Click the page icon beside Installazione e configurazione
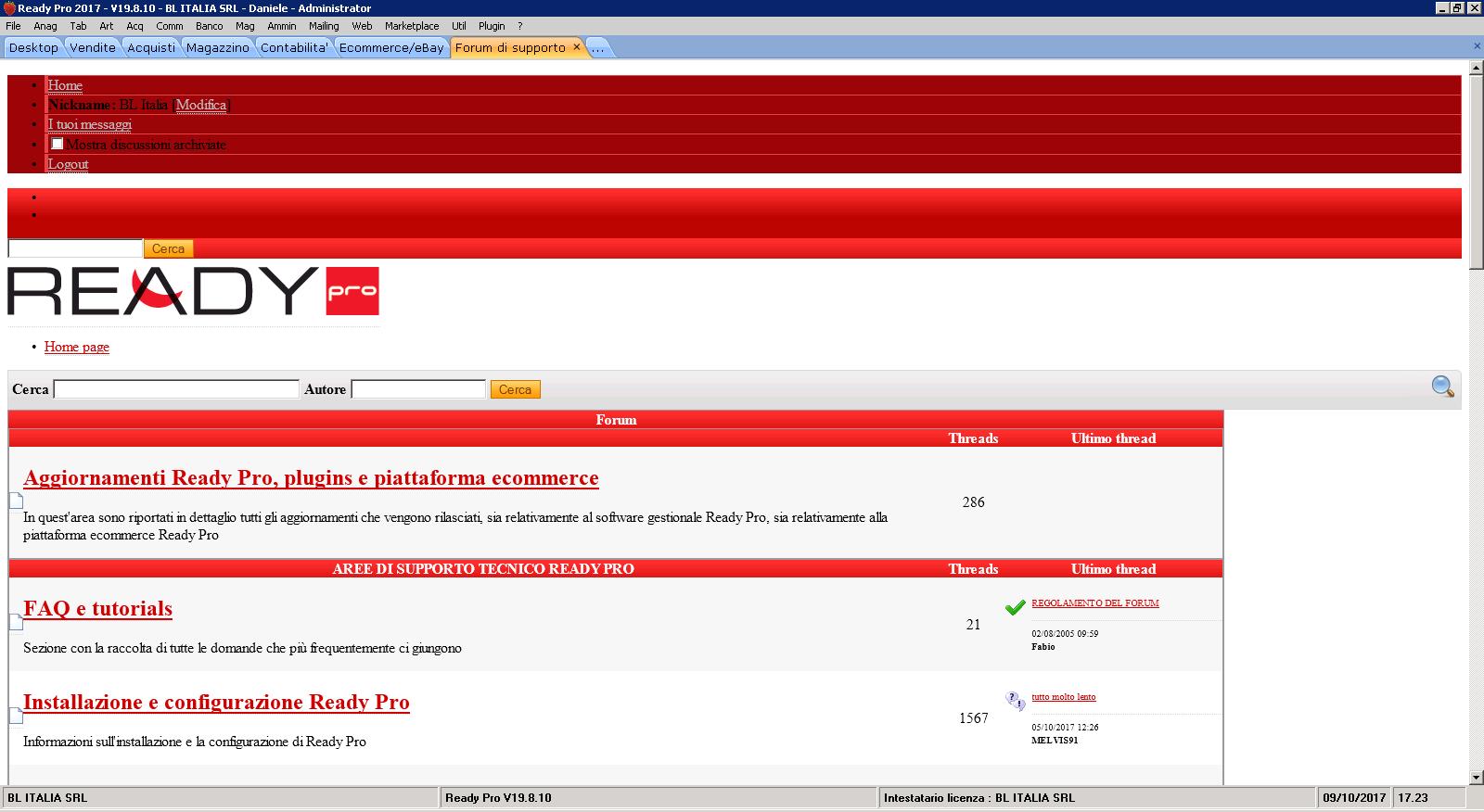This screenshot has height=812, width=1484. (x=16, y=715)
